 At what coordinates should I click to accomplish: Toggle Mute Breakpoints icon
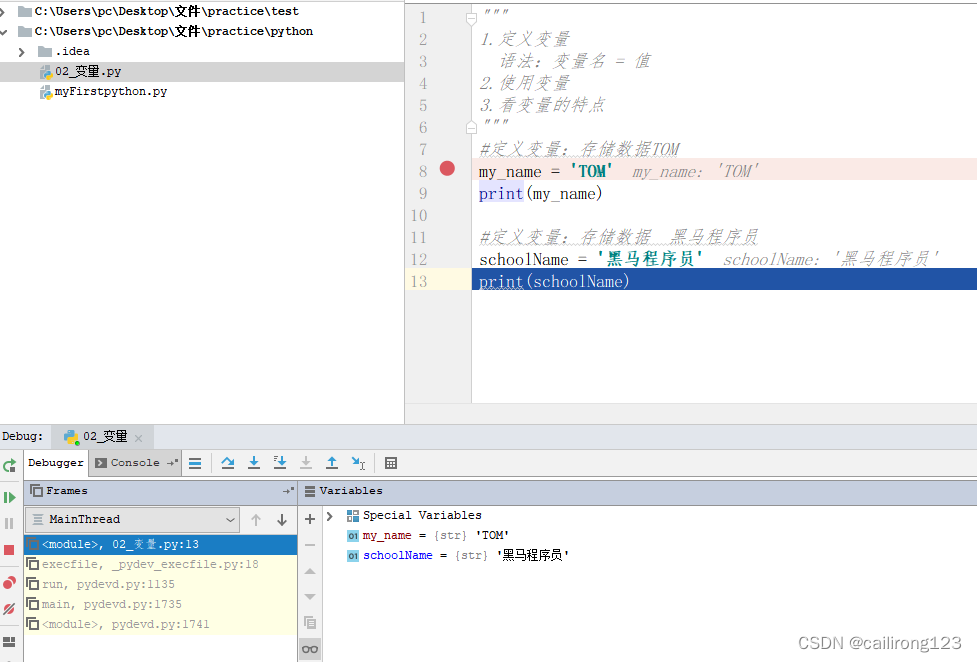[x=9, y=608]
